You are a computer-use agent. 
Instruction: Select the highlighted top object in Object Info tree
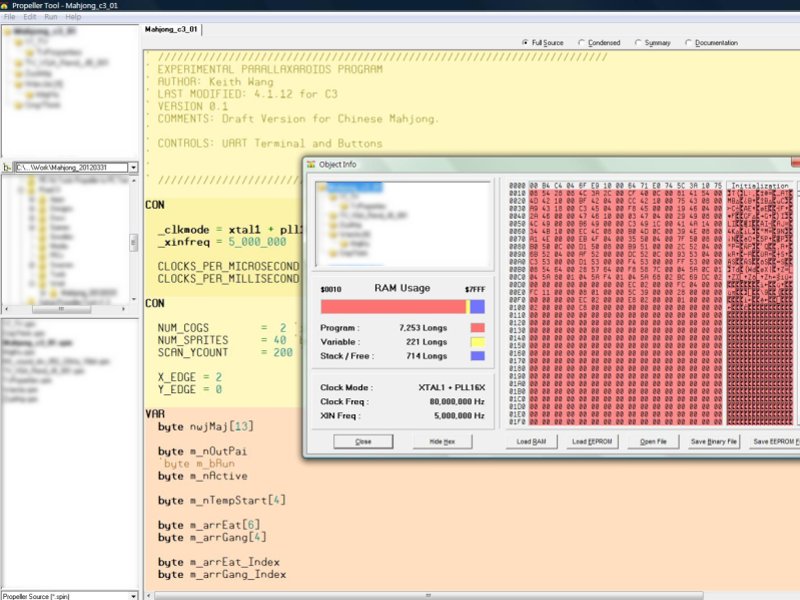click(x=354, y=187)
